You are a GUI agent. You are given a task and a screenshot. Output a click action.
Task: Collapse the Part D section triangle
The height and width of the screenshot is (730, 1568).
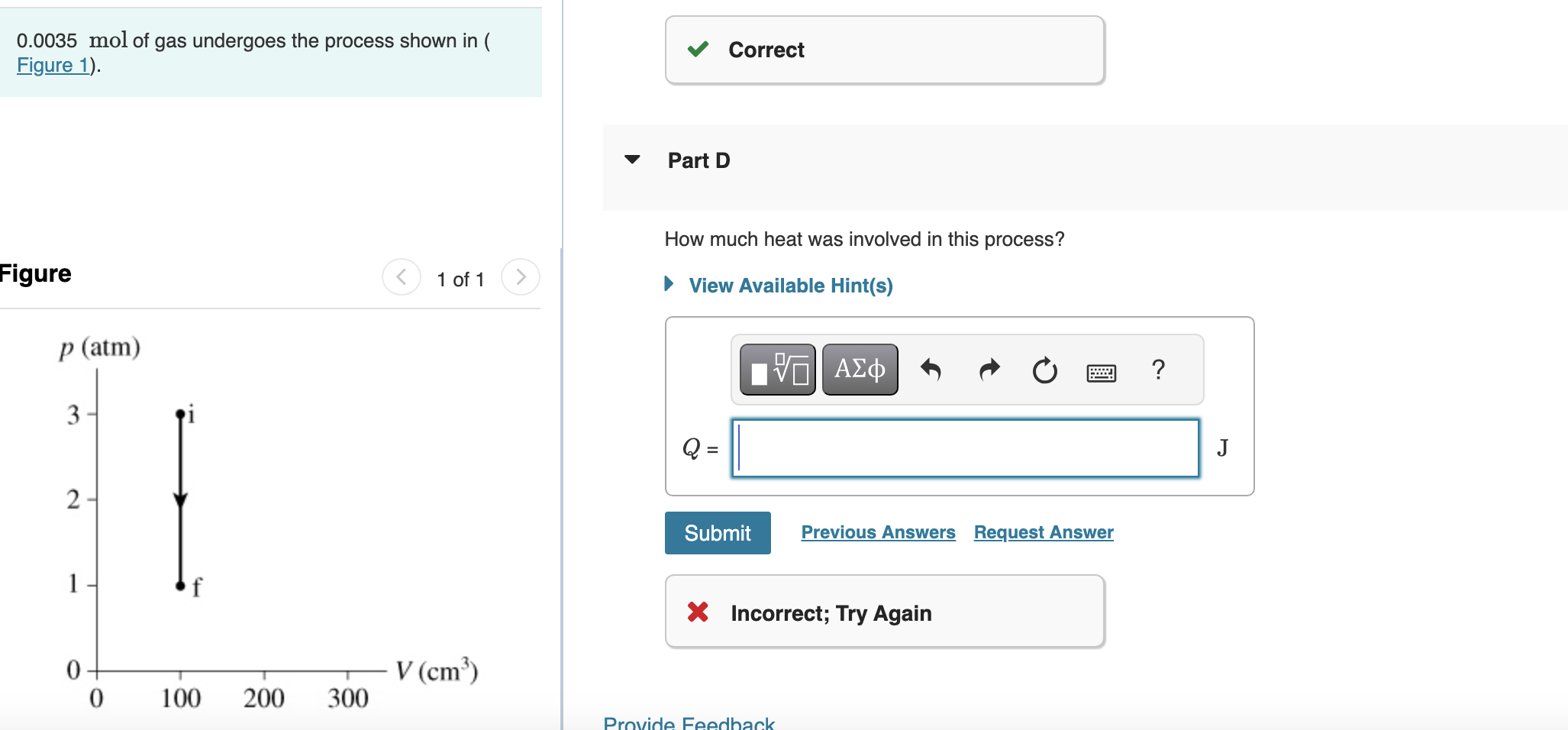(x=632, y=160)
